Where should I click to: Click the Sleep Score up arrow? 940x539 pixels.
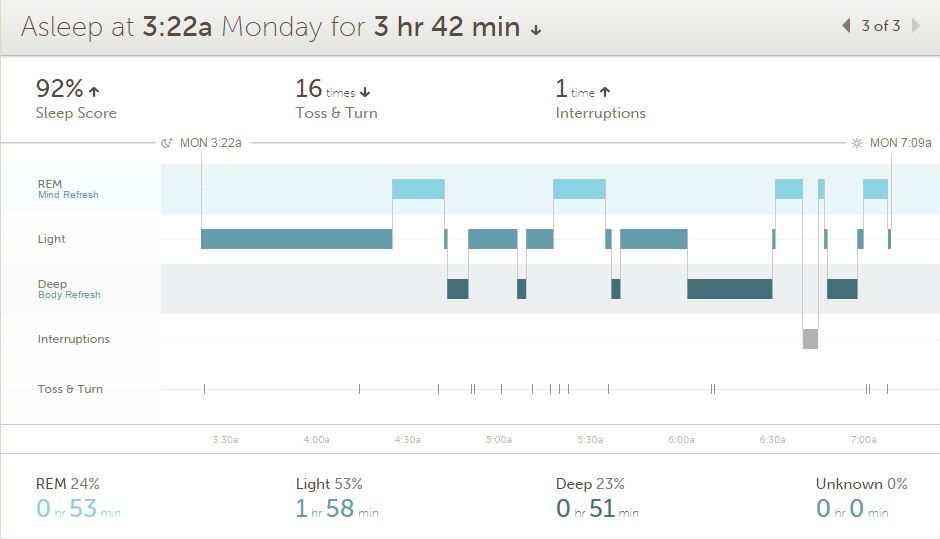coord(94,91)
